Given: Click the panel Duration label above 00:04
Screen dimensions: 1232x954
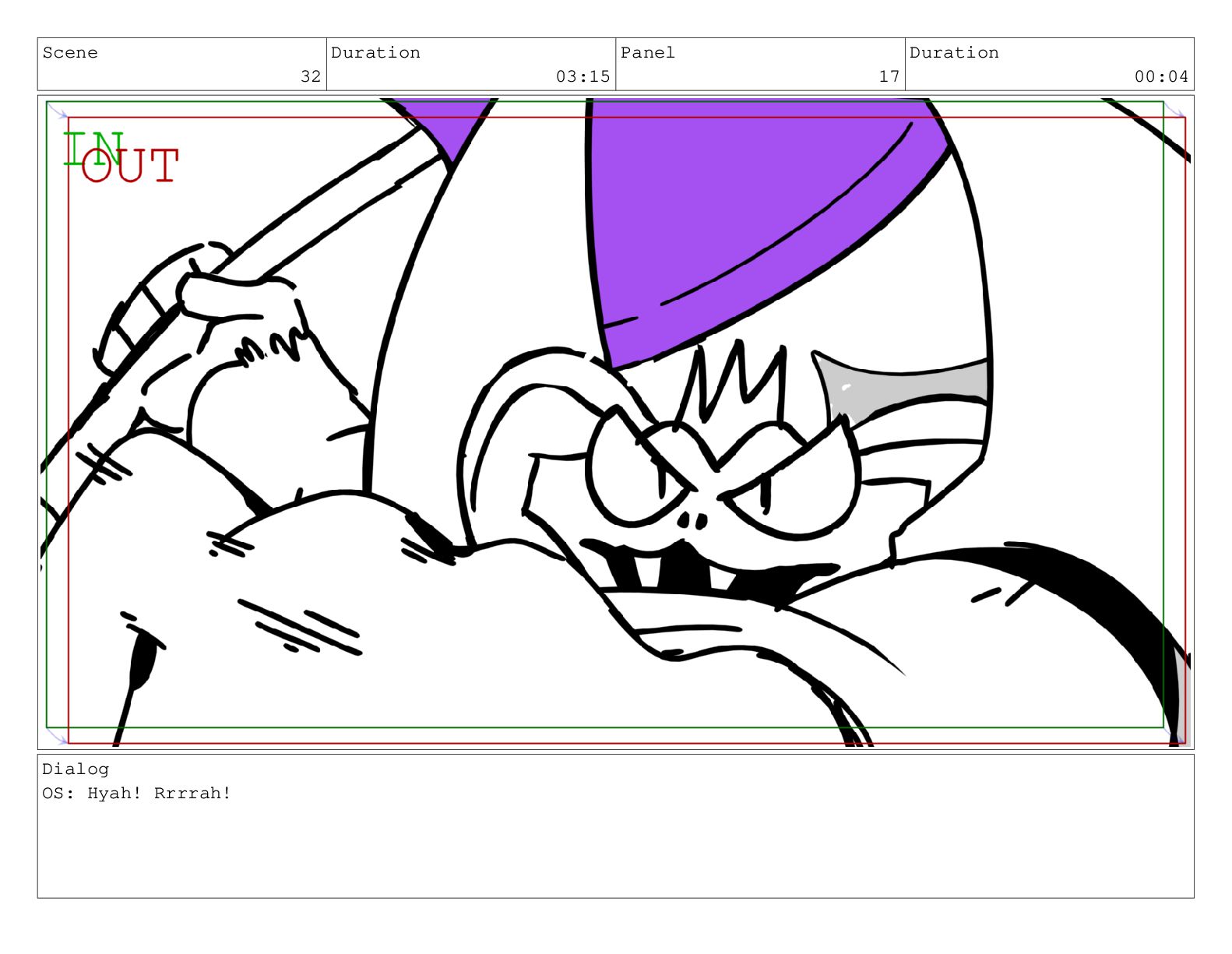Looking at the screenshot, I should [x=954, y=53].
